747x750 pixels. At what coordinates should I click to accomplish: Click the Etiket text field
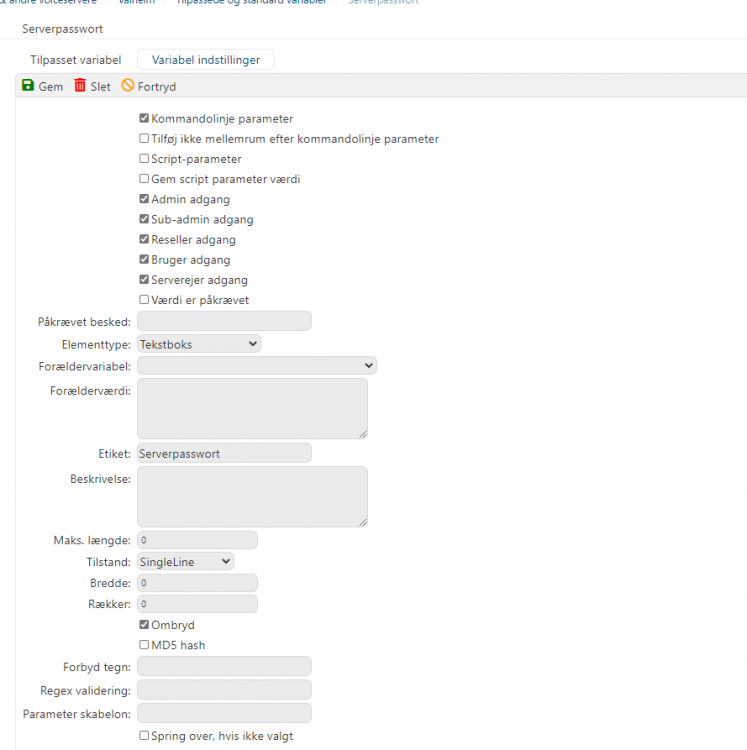point(224,453)
